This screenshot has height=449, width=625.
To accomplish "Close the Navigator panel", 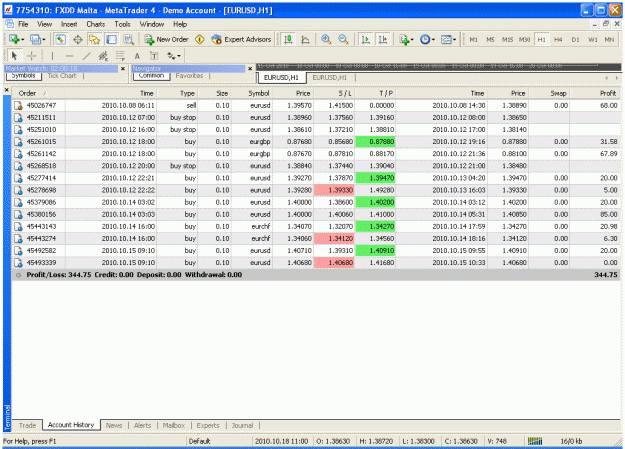I will [x=250, y=69].
